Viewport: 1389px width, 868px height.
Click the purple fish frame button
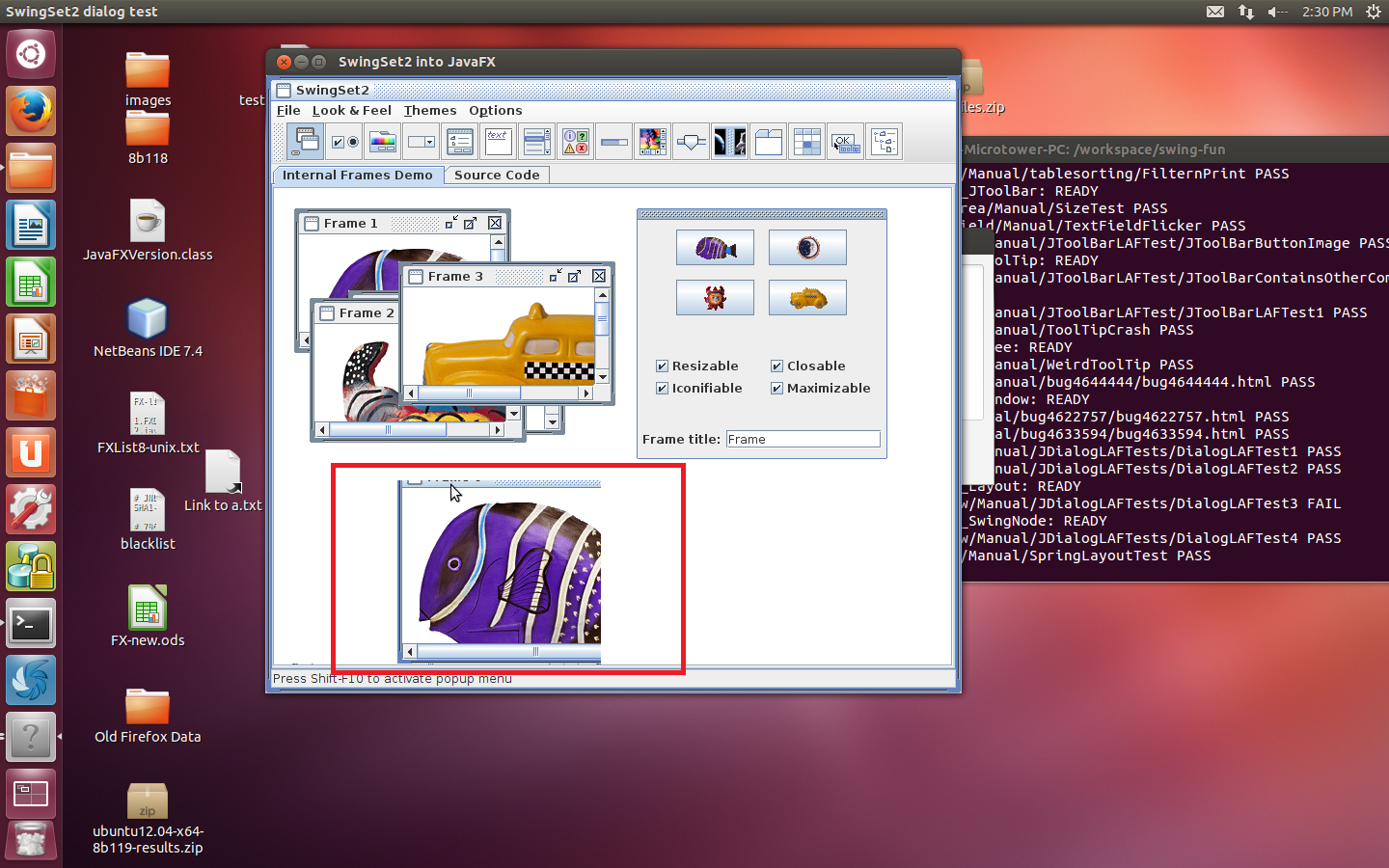click(x=715, y=248)
